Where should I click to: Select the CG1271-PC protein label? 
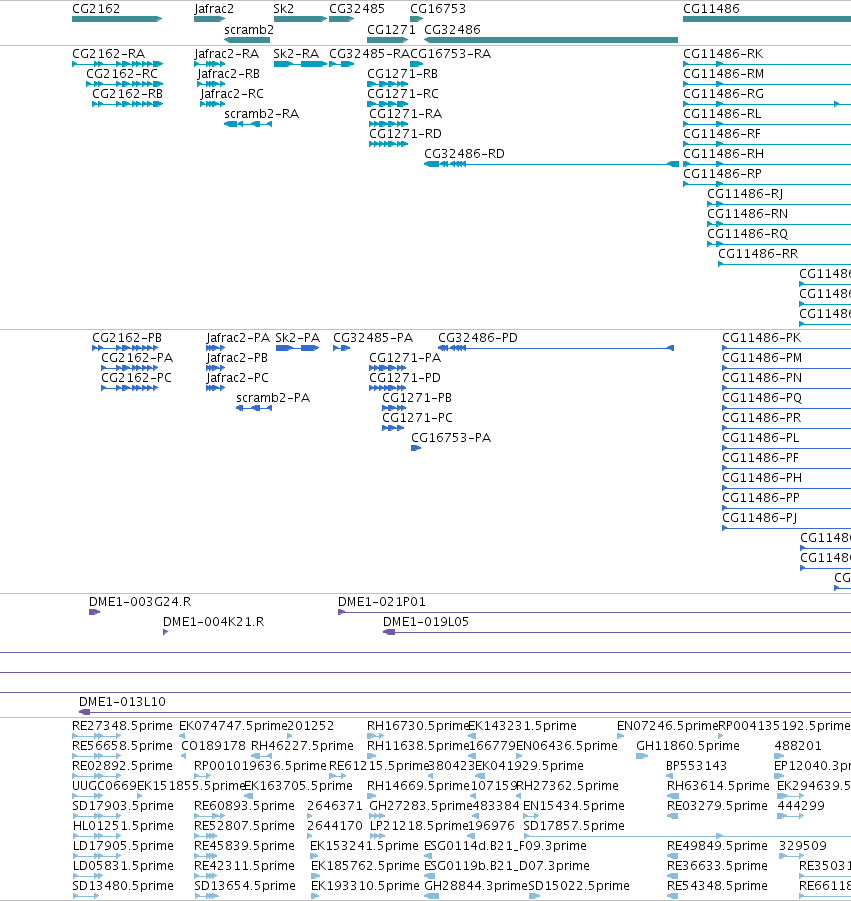(x=417, y=418)
